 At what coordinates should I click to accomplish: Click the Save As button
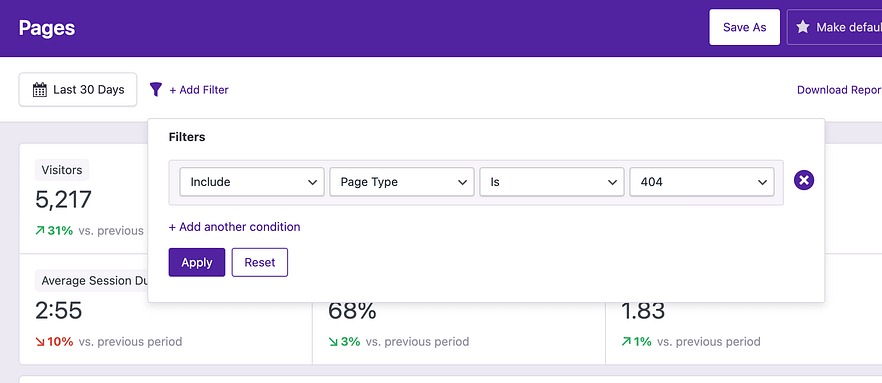744,27
